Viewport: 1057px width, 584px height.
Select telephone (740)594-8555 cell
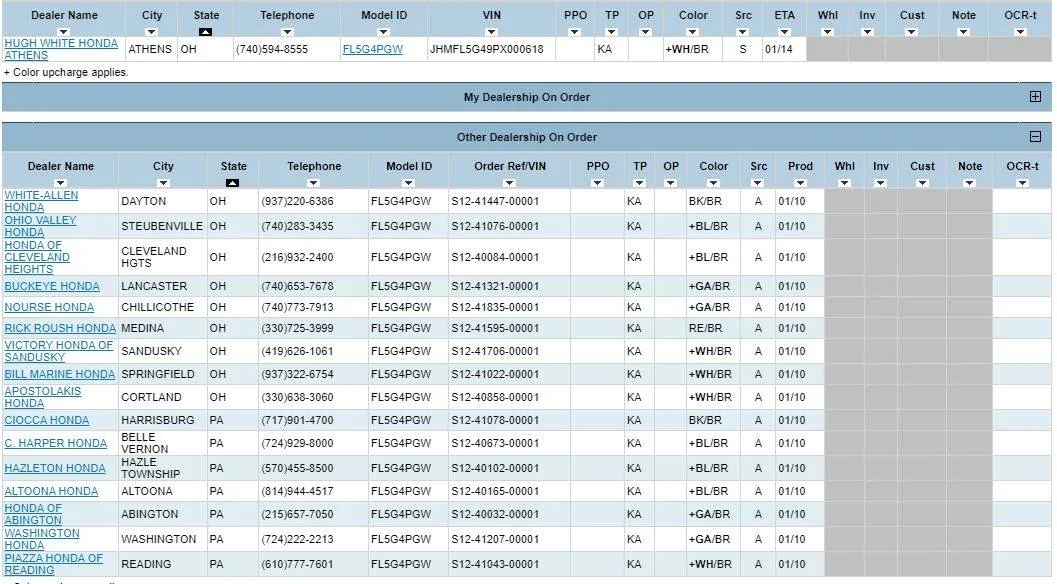287,49
